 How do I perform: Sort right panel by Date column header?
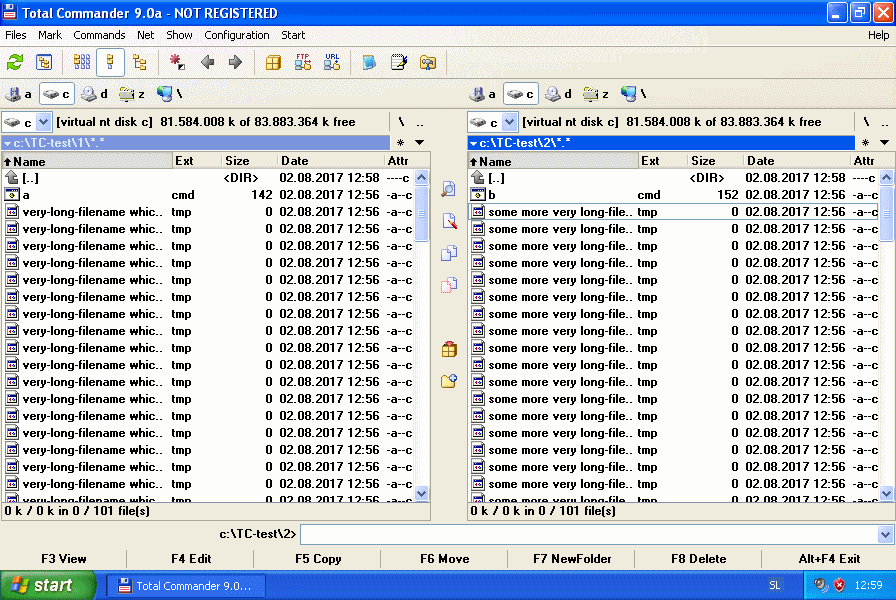pos(797,161)
